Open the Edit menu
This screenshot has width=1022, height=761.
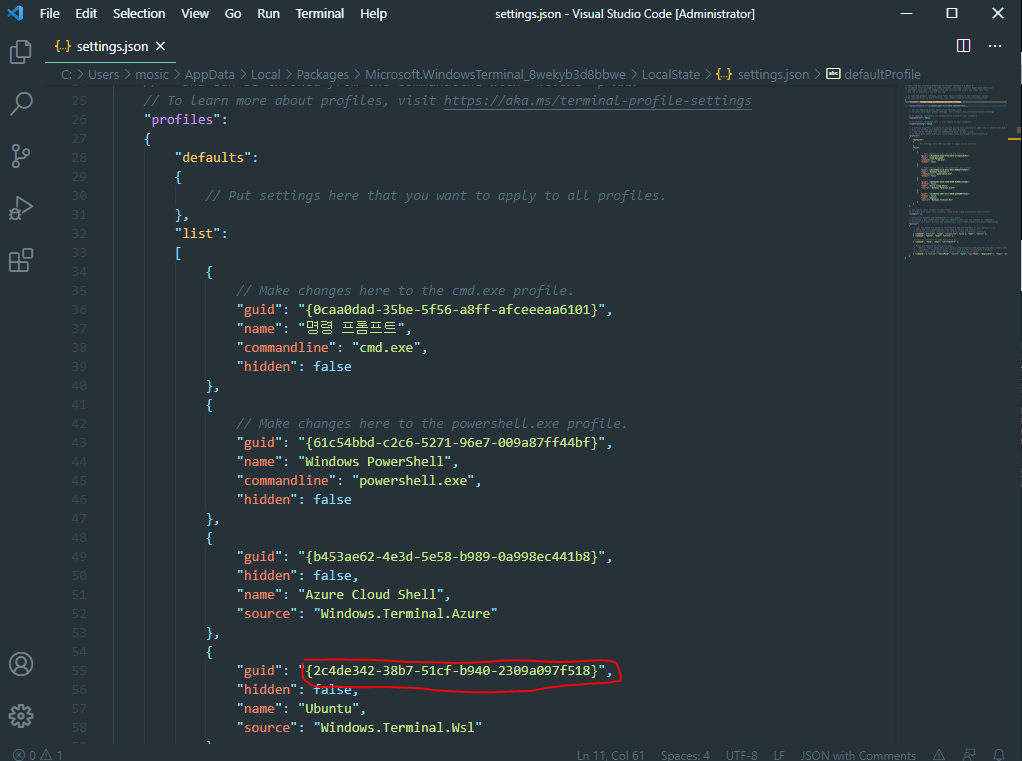click(86, 14)
